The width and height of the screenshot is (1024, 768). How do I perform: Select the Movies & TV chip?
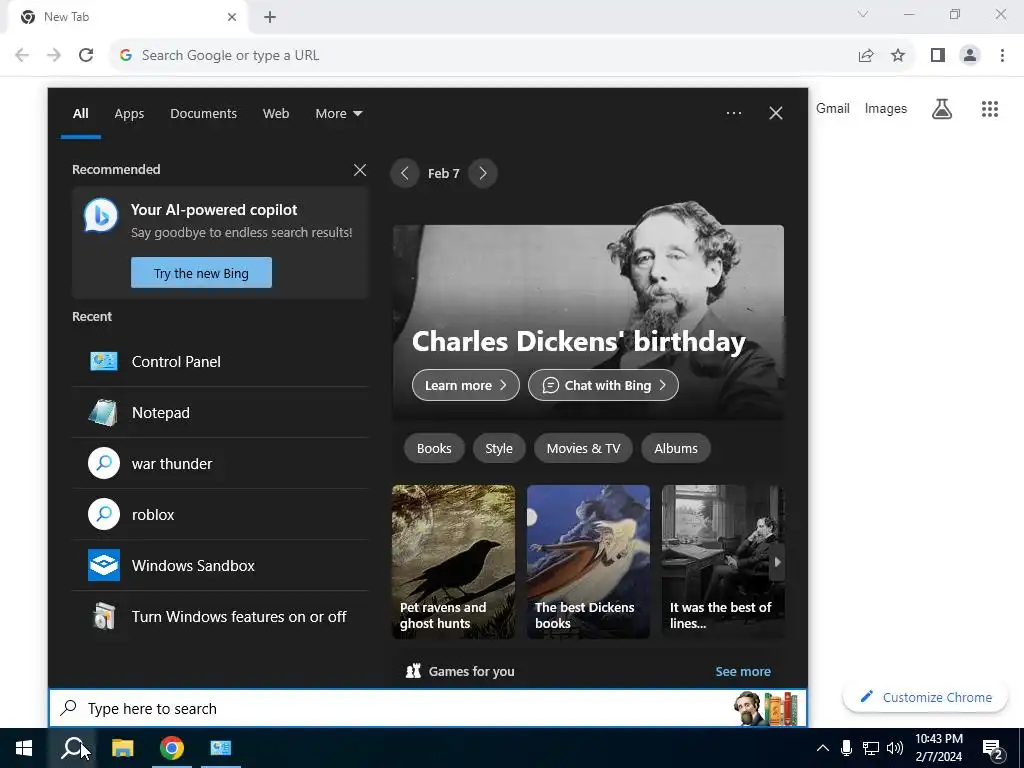click(583, 449)
